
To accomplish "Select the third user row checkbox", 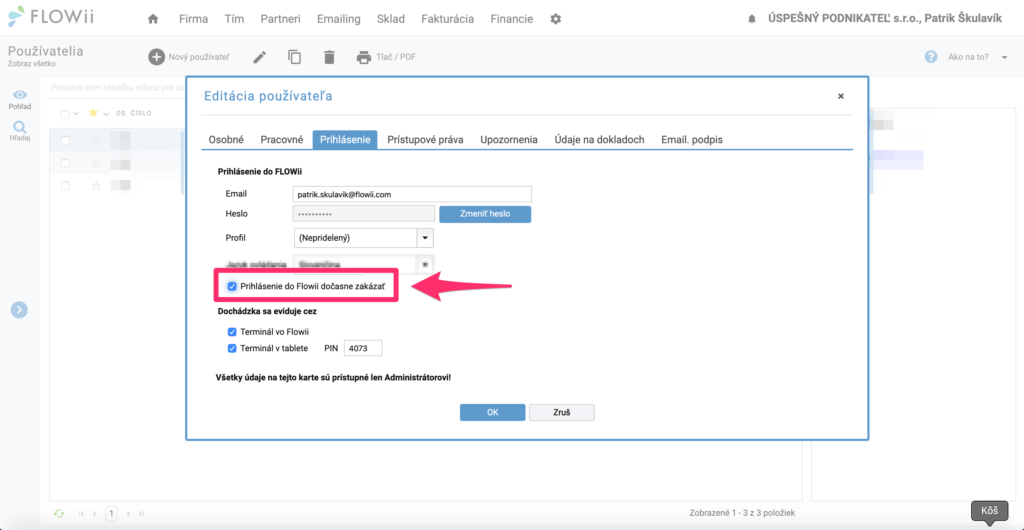I will 65,186.
